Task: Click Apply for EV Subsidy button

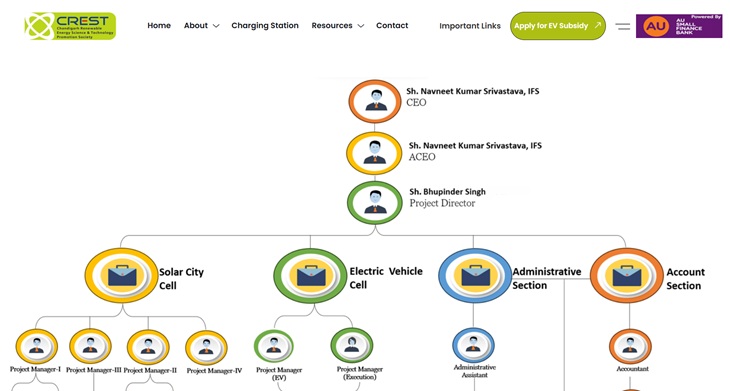Action: (x=558, y=26)
